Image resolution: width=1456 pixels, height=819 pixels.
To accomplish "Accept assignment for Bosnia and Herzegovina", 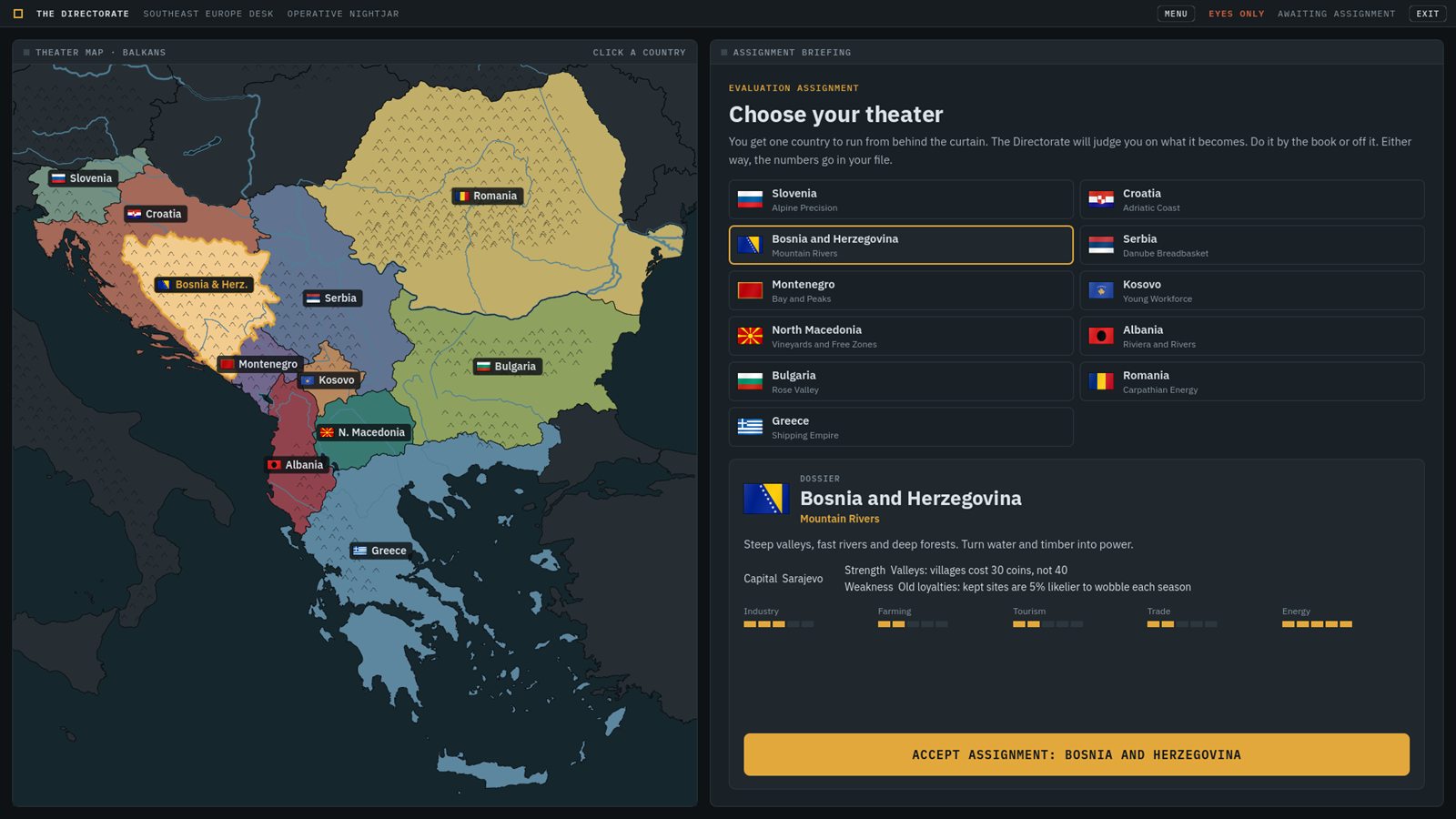I will [x=1077, y=754].
